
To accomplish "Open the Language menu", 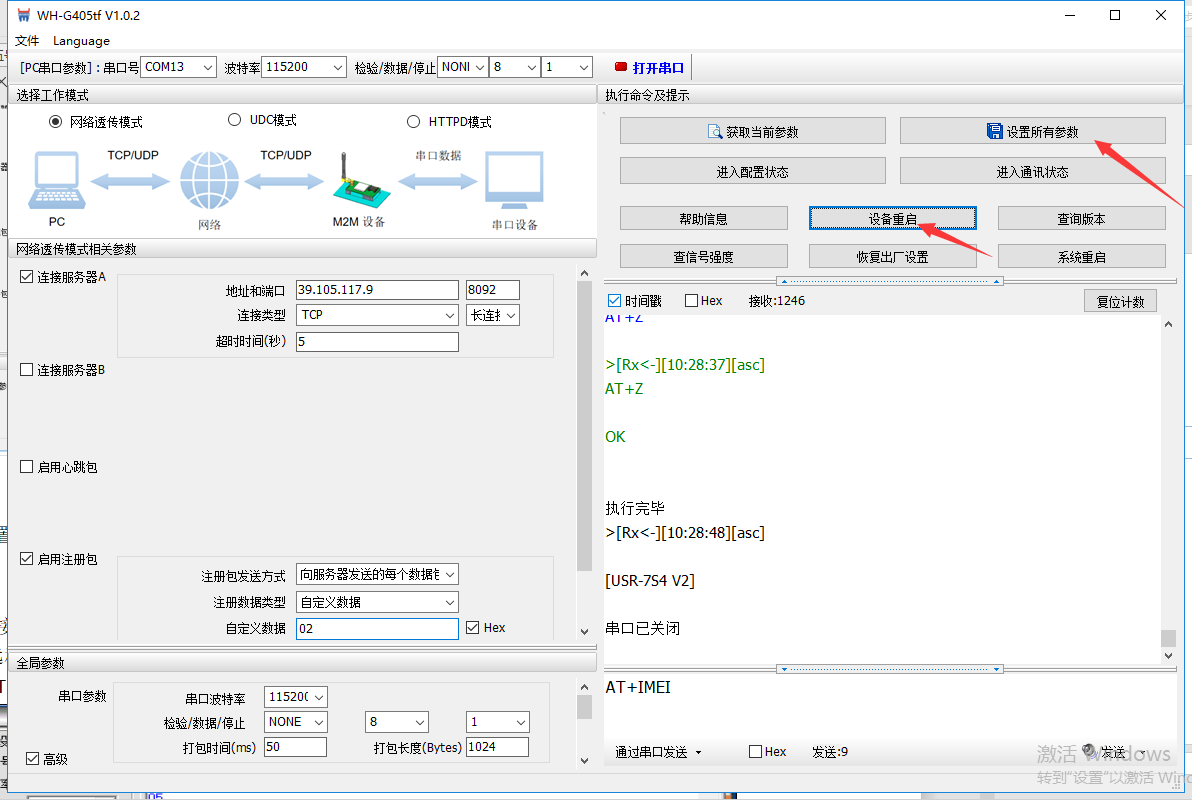I will coord(81,41).
